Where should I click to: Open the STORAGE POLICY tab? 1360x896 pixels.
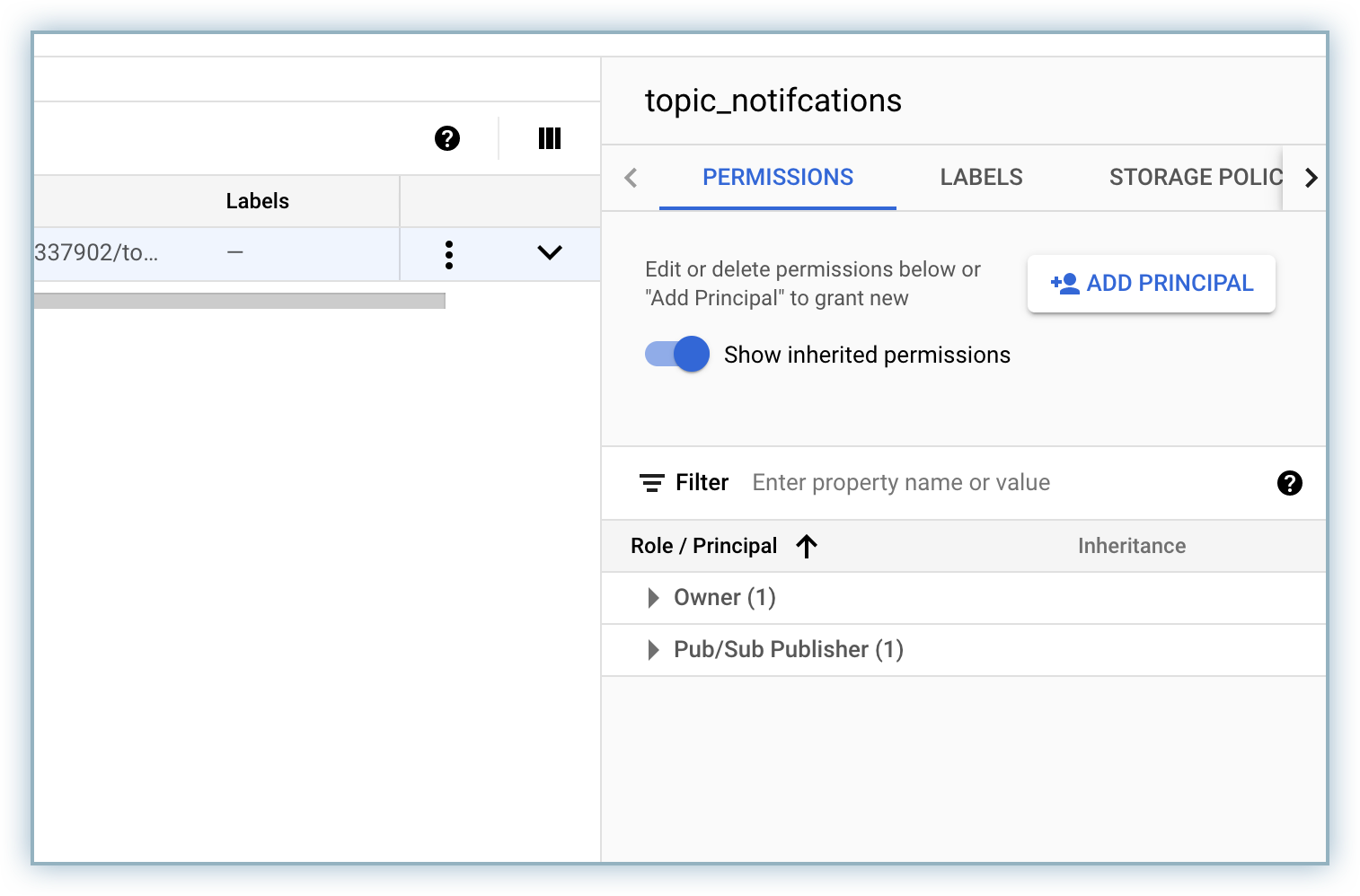coord(1193,178)
